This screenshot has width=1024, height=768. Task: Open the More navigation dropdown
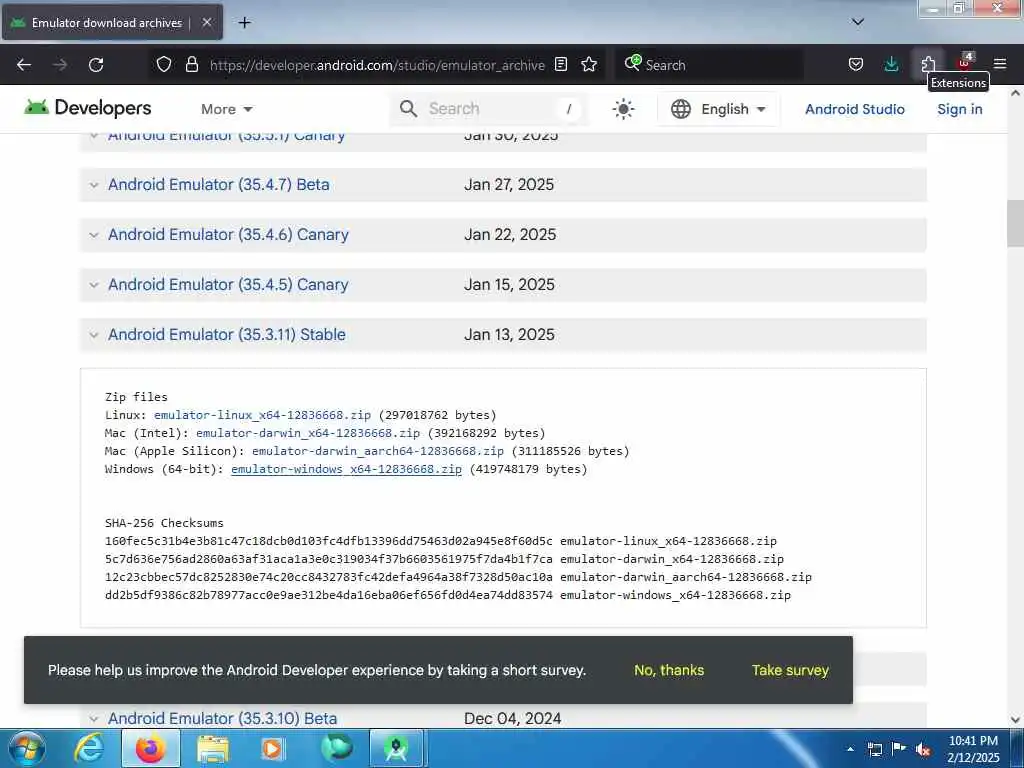(227, 109)
